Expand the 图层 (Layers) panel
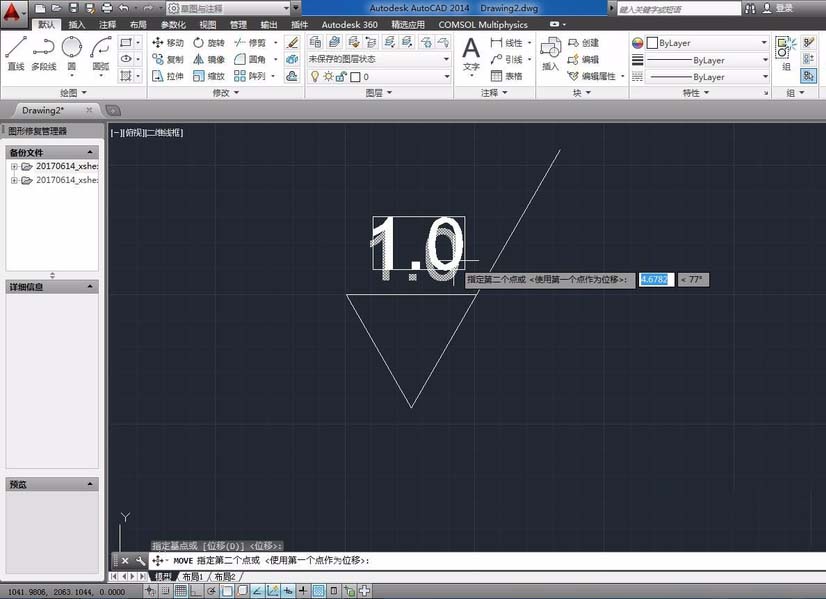This screenshot has height=599, width=826. coord(378,93)
